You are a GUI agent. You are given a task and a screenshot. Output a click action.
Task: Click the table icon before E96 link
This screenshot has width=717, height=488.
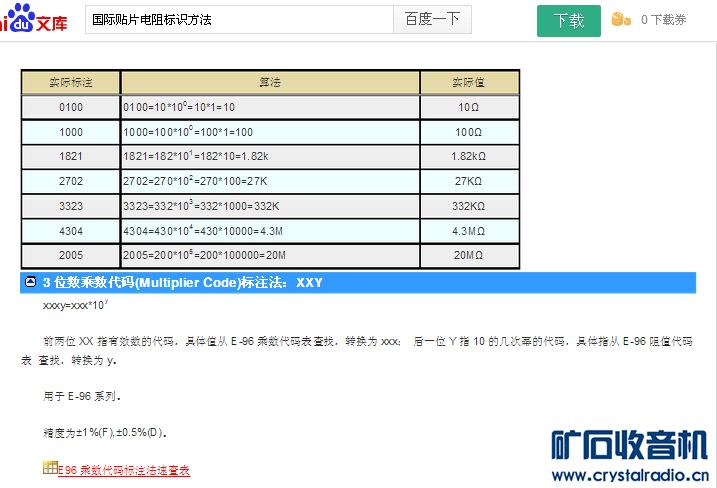tap(50, 467)
